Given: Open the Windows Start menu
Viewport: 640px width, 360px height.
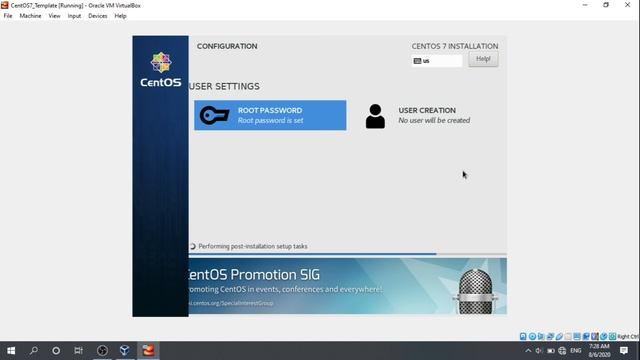Looking at the screenshot, I should pos(11,351).
